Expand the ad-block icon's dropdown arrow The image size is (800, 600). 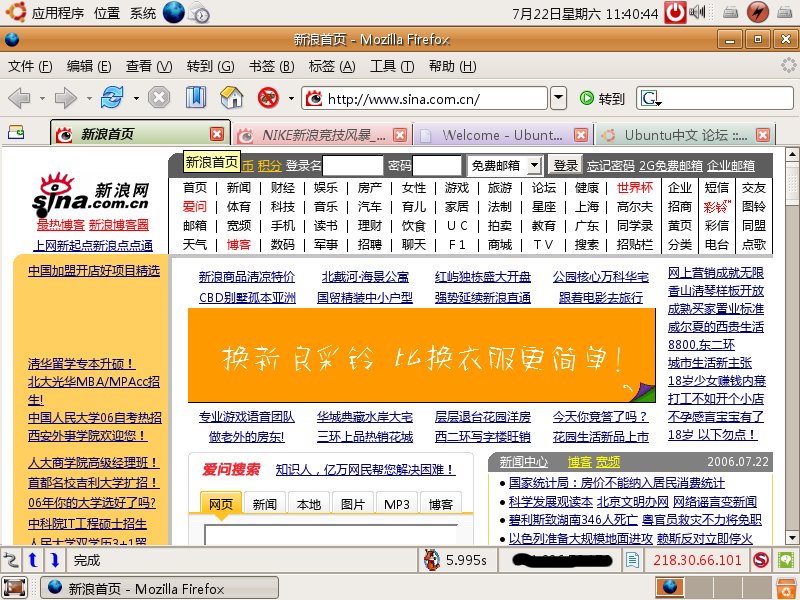291,98
